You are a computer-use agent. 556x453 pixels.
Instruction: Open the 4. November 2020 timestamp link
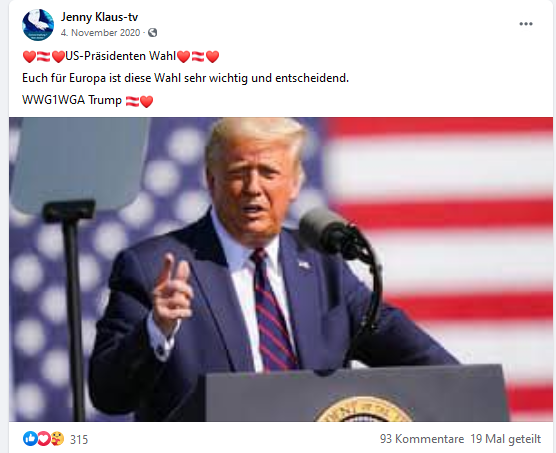(x=100, y=33)
